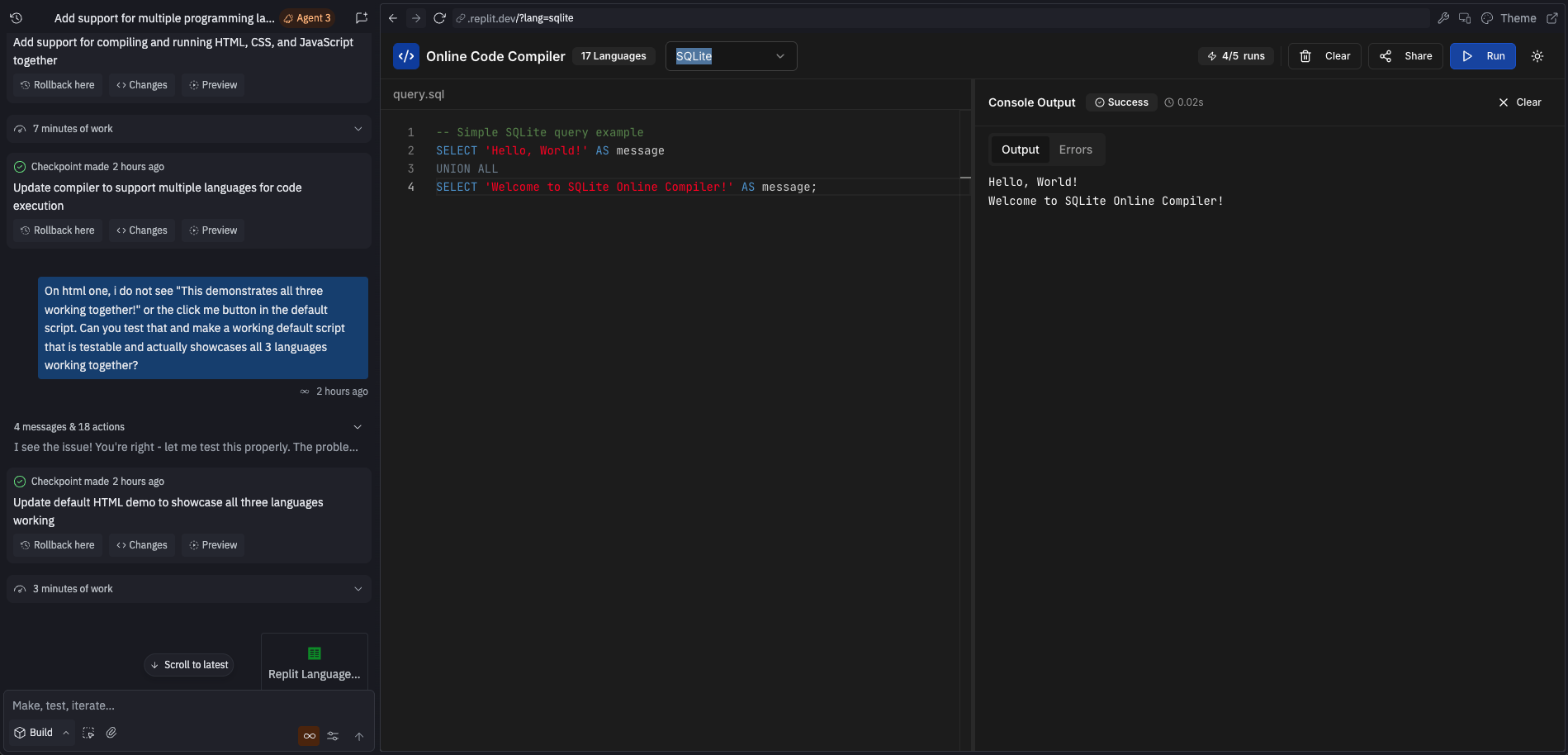Toggle infinity mode in the prompt bar
The image size is (1568, 755).
click(308, 735)
